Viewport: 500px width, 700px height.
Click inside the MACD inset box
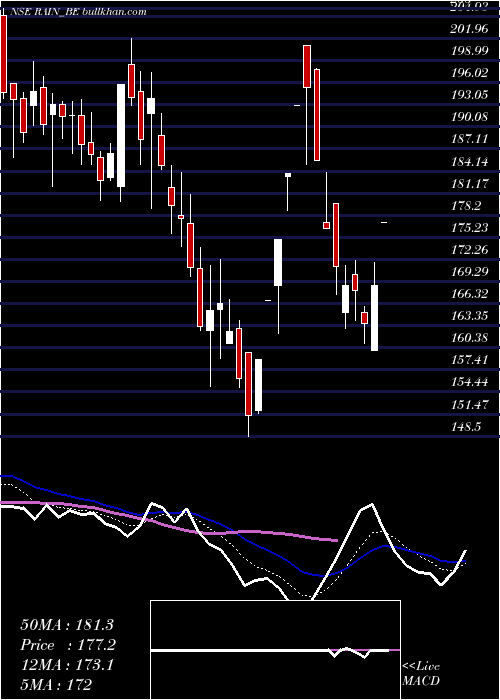click(x=275, y=650)
